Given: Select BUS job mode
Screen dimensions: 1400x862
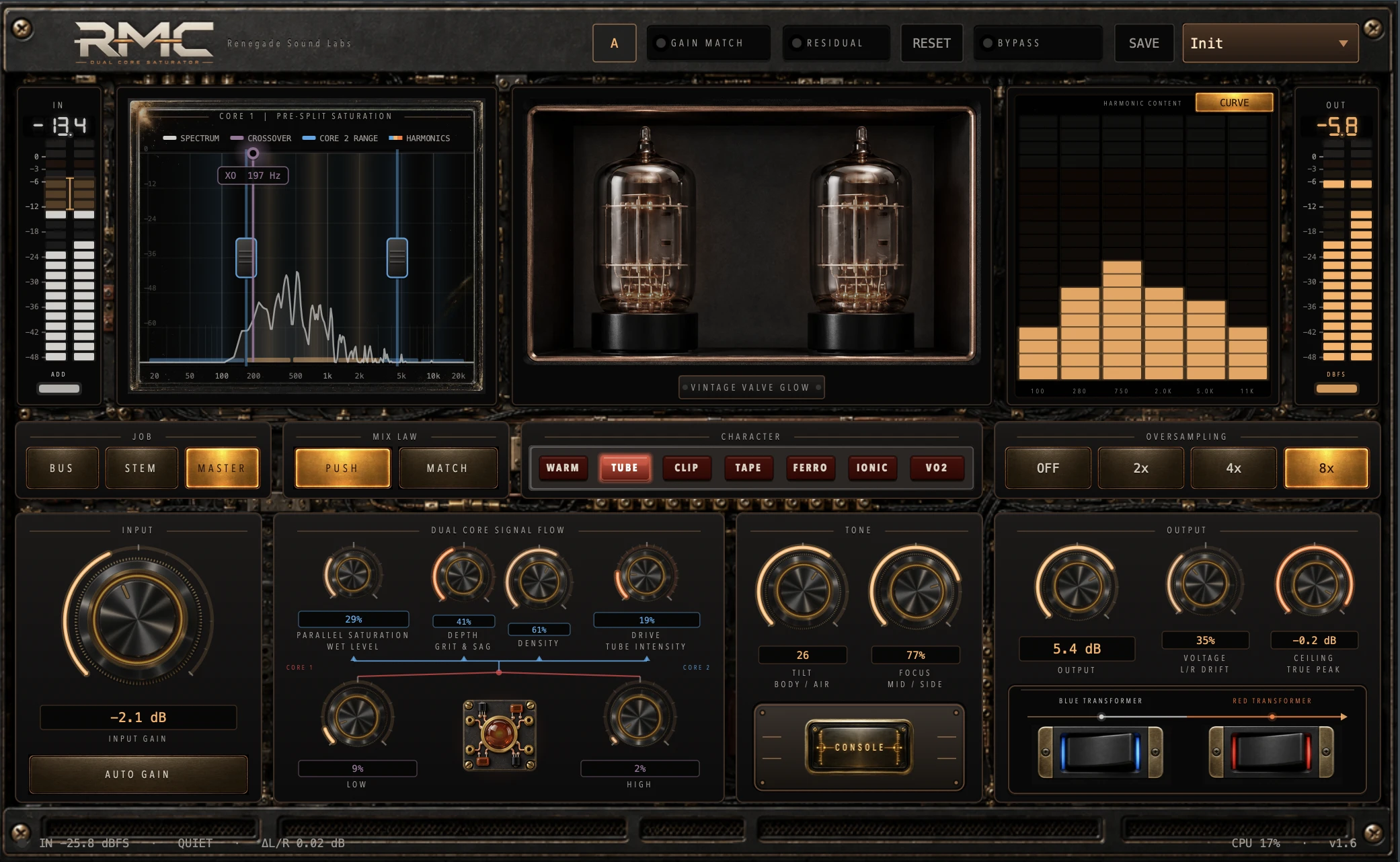Looking at the screenshot, I should coord(62,468).
